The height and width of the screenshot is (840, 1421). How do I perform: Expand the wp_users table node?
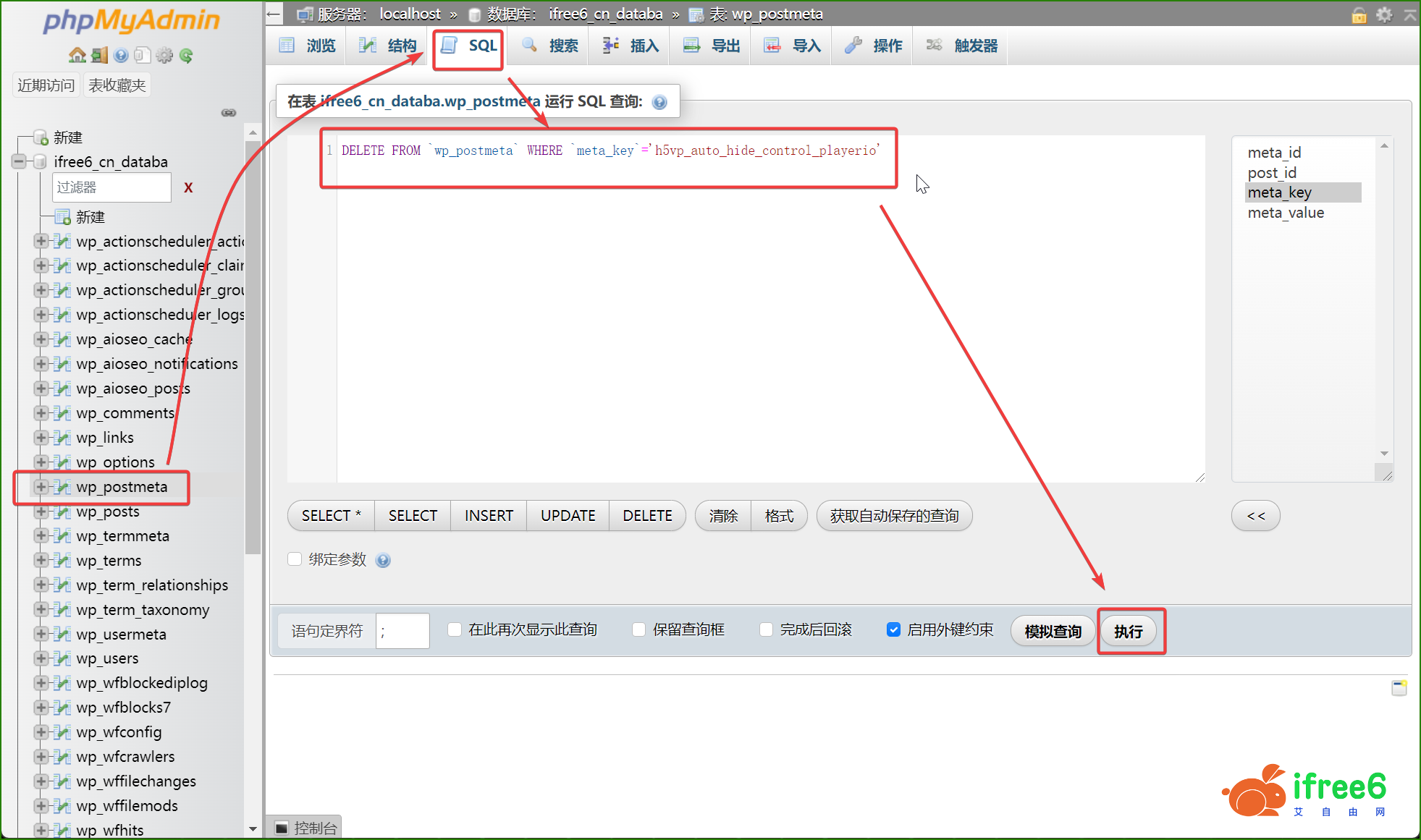(41, 658)
